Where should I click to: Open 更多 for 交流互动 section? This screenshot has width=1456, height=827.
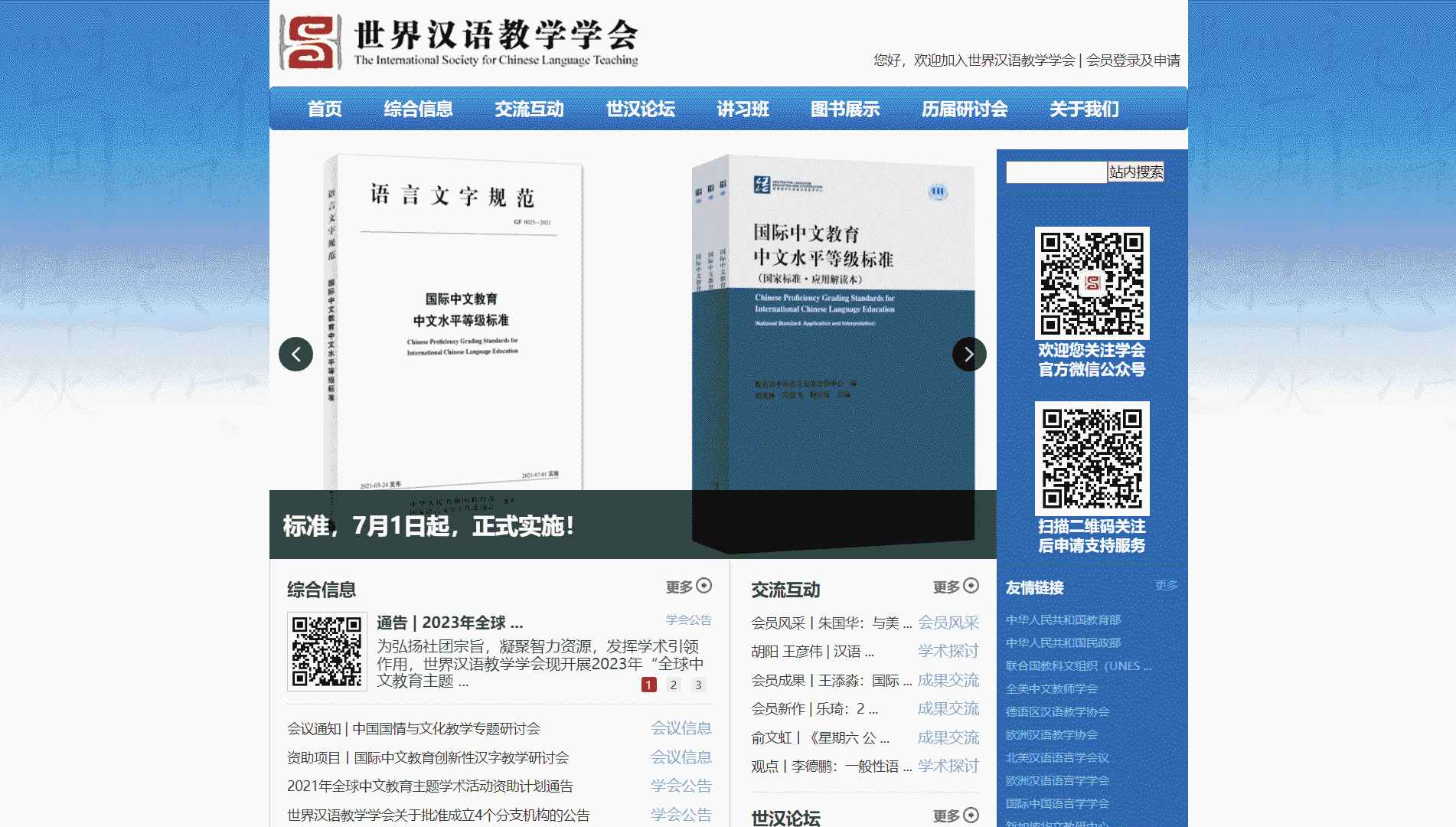956,587
